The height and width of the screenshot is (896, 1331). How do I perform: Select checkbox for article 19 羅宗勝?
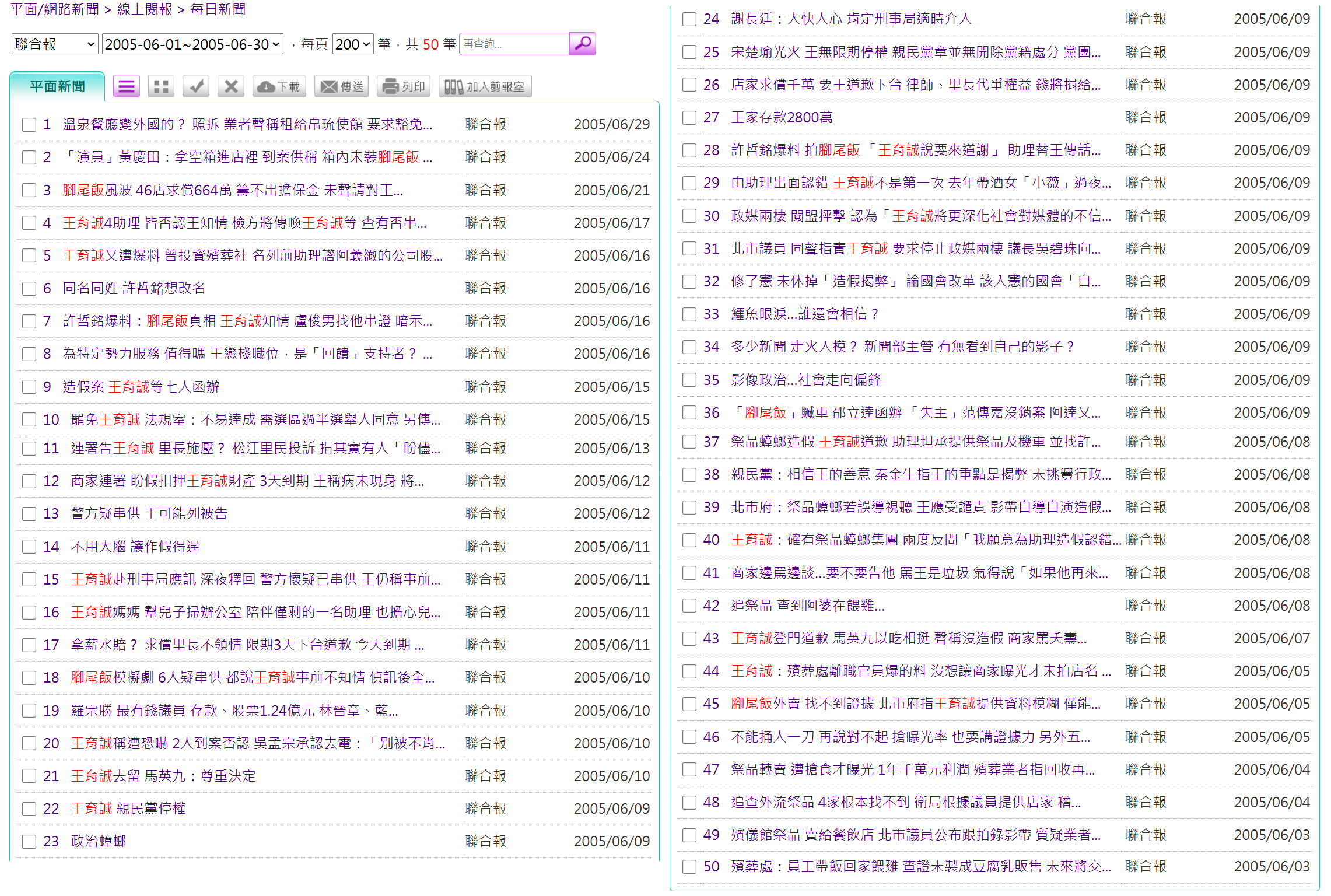(x=29, y=710)
